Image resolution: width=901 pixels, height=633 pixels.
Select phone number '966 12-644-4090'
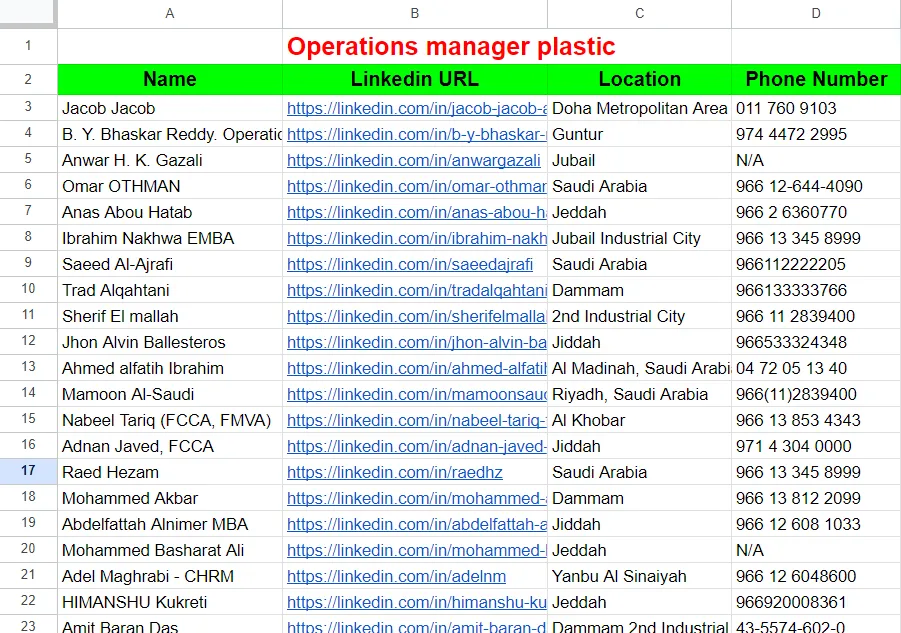(816, 186)
